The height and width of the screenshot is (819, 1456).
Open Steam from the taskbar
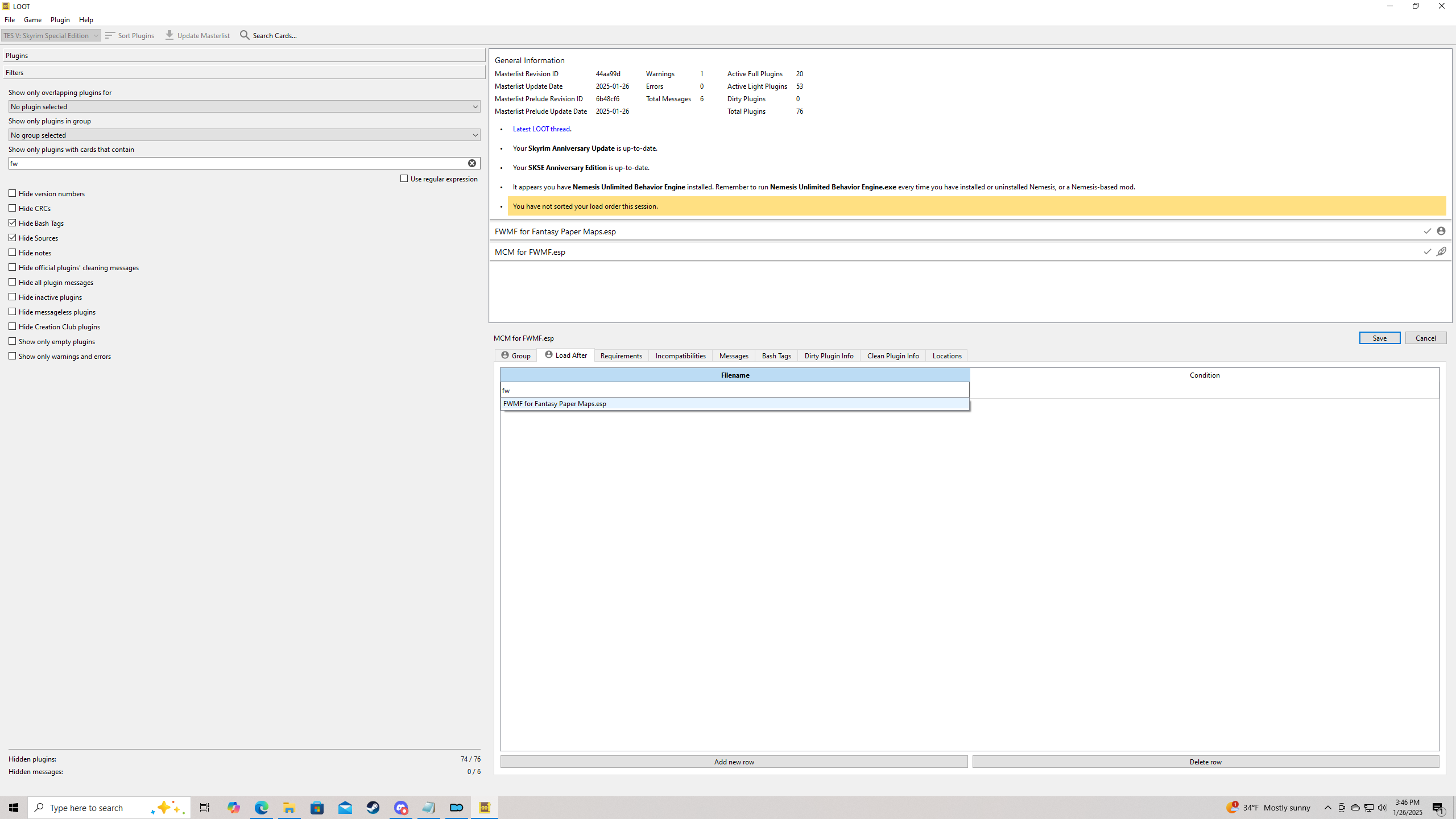[x=373, y=808]
